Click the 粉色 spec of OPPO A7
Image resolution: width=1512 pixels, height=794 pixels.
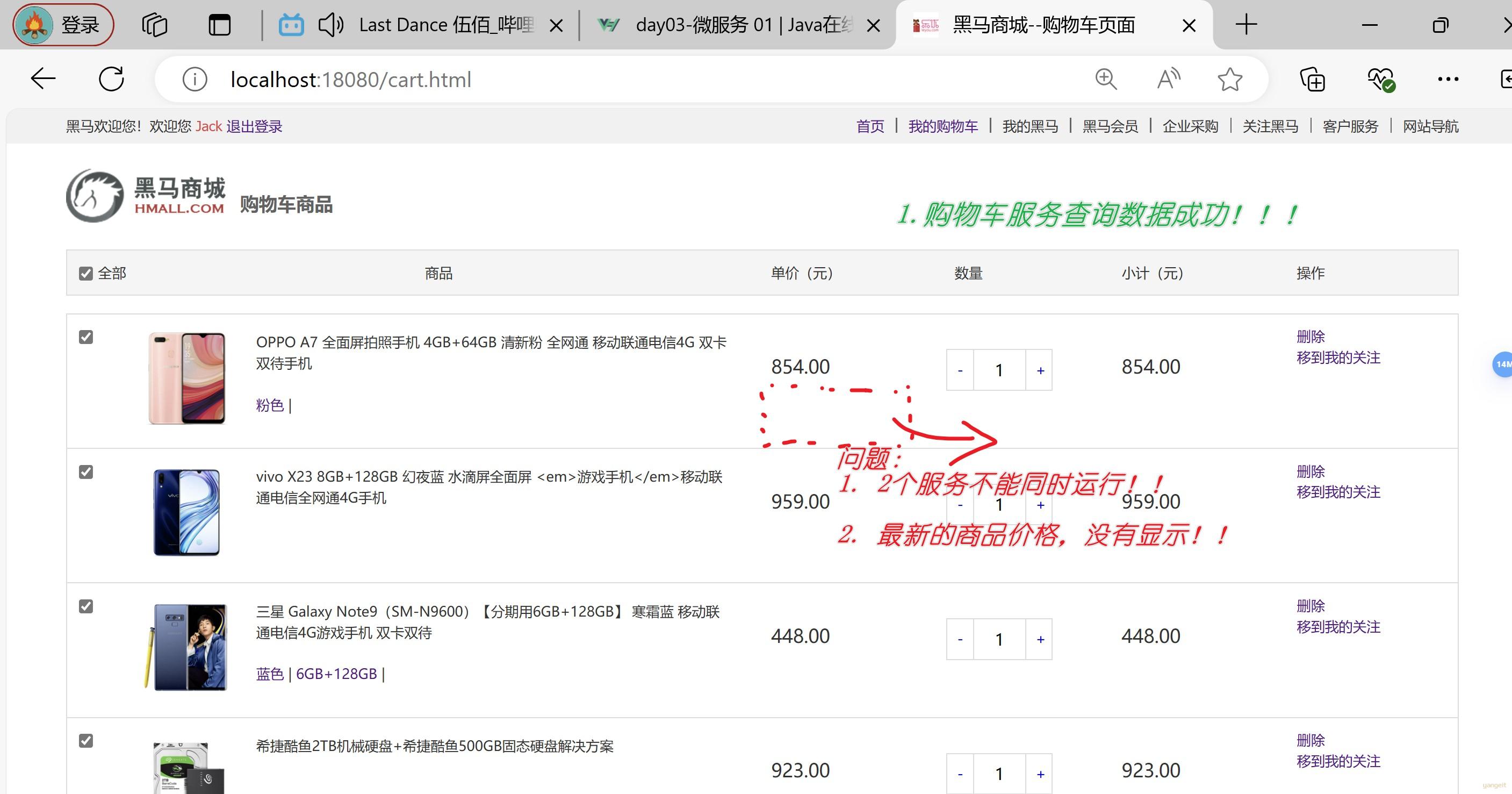click(x=269, y=405)
